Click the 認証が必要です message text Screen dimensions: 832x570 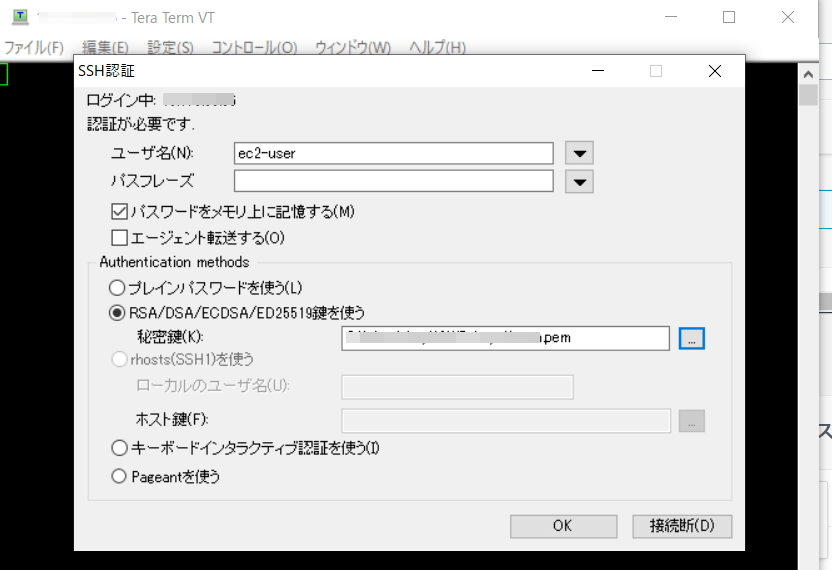[141, 125]
